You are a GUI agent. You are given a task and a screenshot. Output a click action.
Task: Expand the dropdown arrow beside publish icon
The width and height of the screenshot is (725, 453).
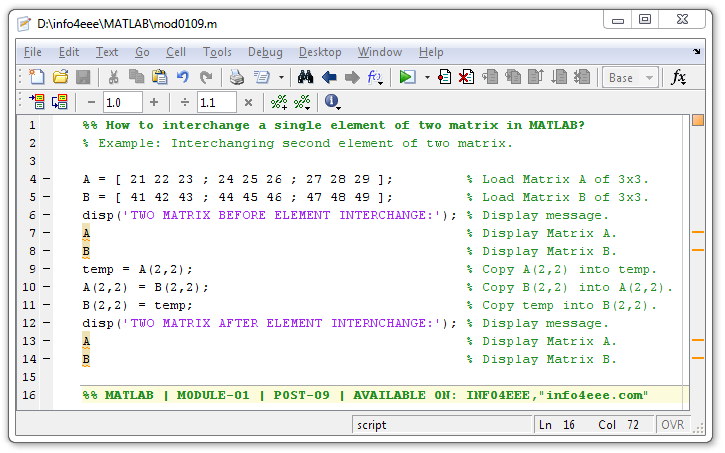point(281,78)
